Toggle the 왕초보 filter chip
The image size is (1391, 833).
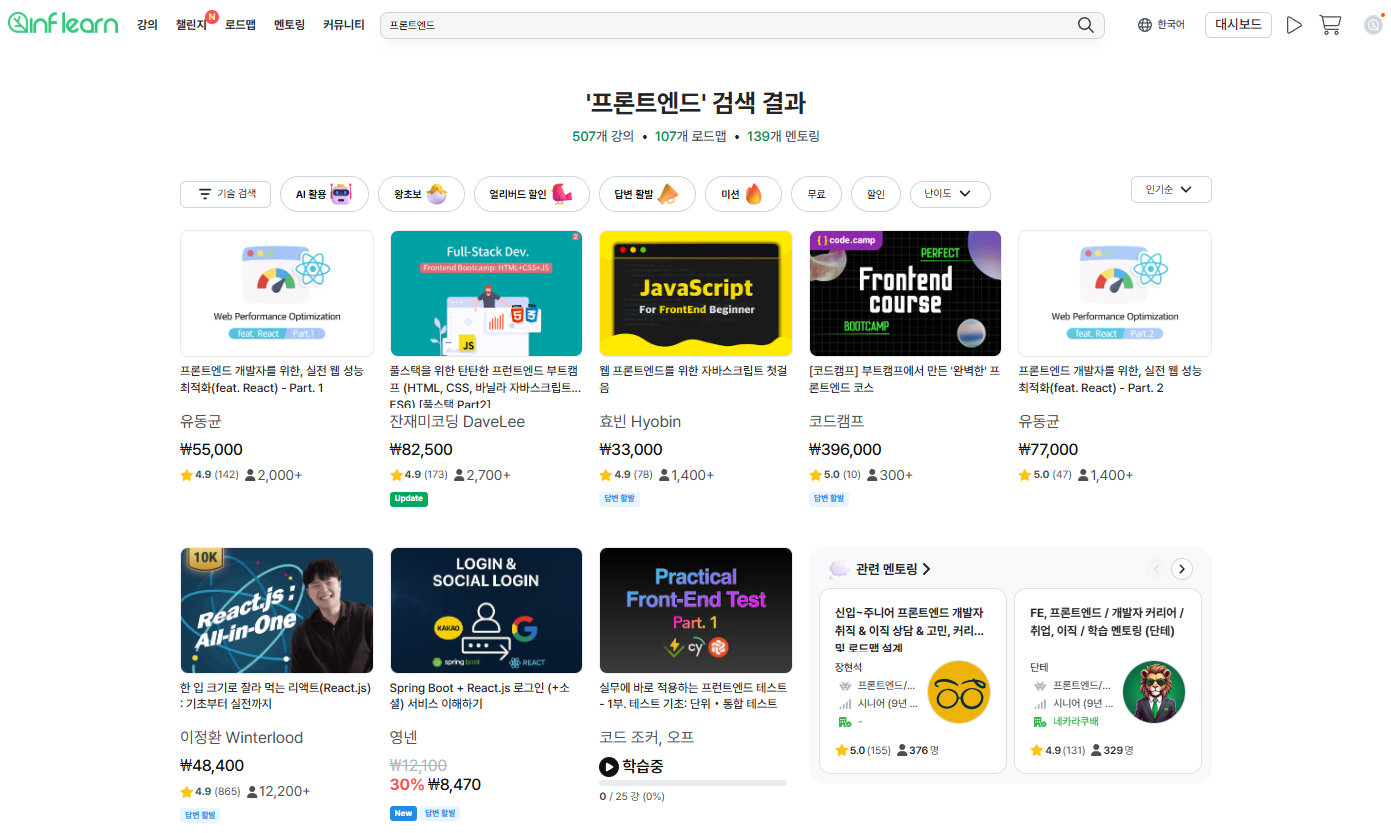pyautogui.click(x=421, y=194)
